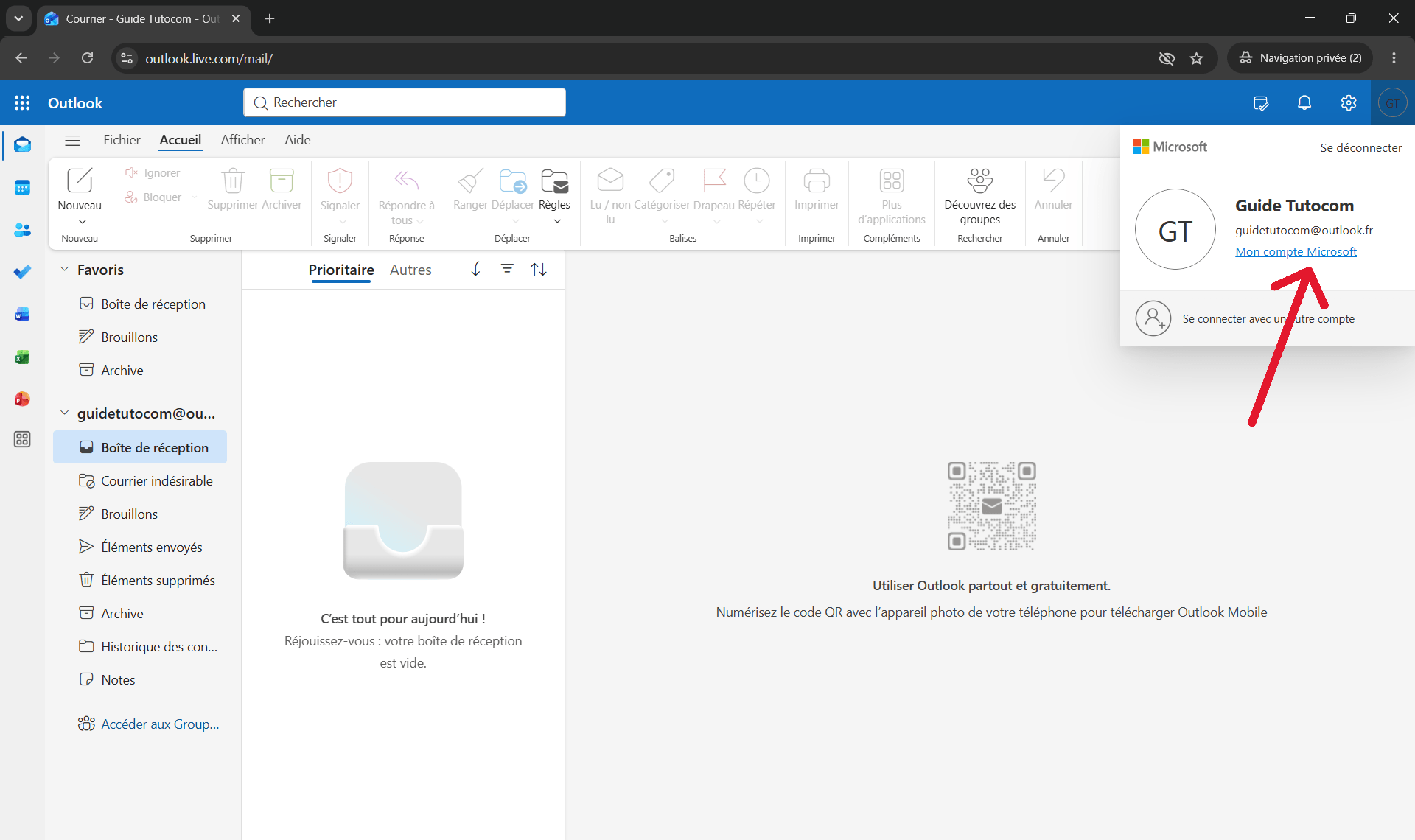
Task: Collapse the guidetutocom@ou... account folders
Action: (64, 413)
